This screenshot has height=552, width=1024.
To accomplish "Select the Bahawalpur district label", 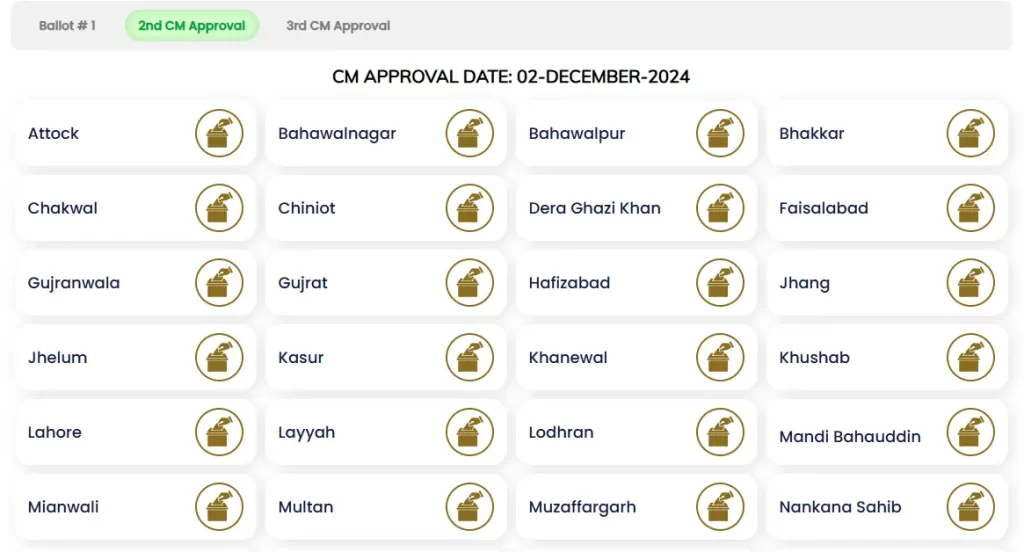I will (577, 134).
